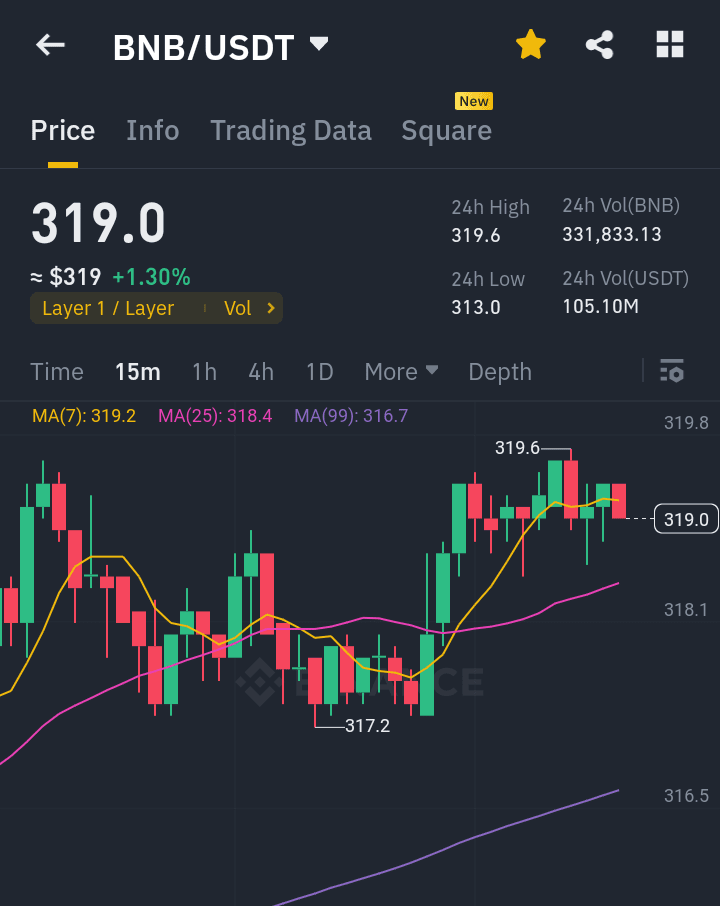Open the Depth view
Screen dimensions: 720x906
[500, 371]
